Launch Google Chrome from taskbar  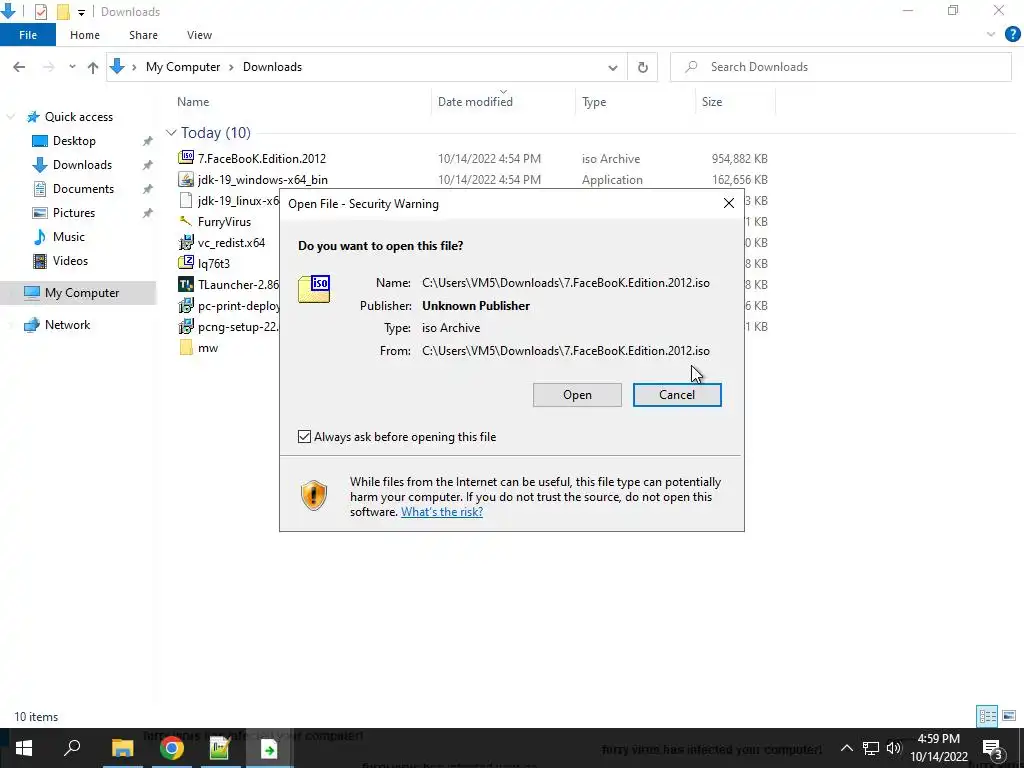click(x=171, y=748)
